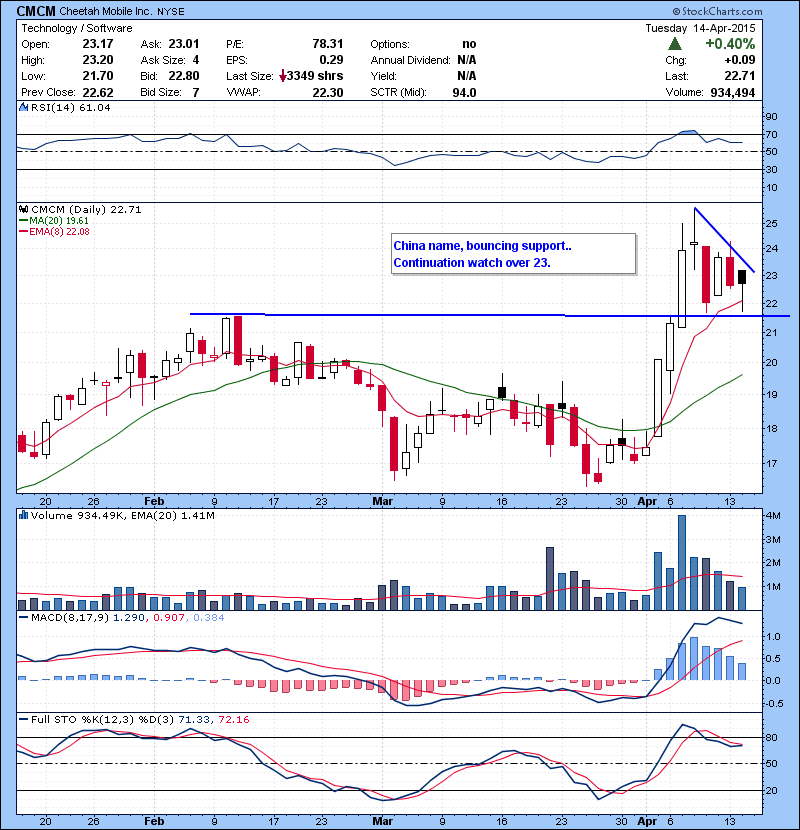800x830 pixels.
Task: Click the Bid price 22.80
Action: coord(184,76)
